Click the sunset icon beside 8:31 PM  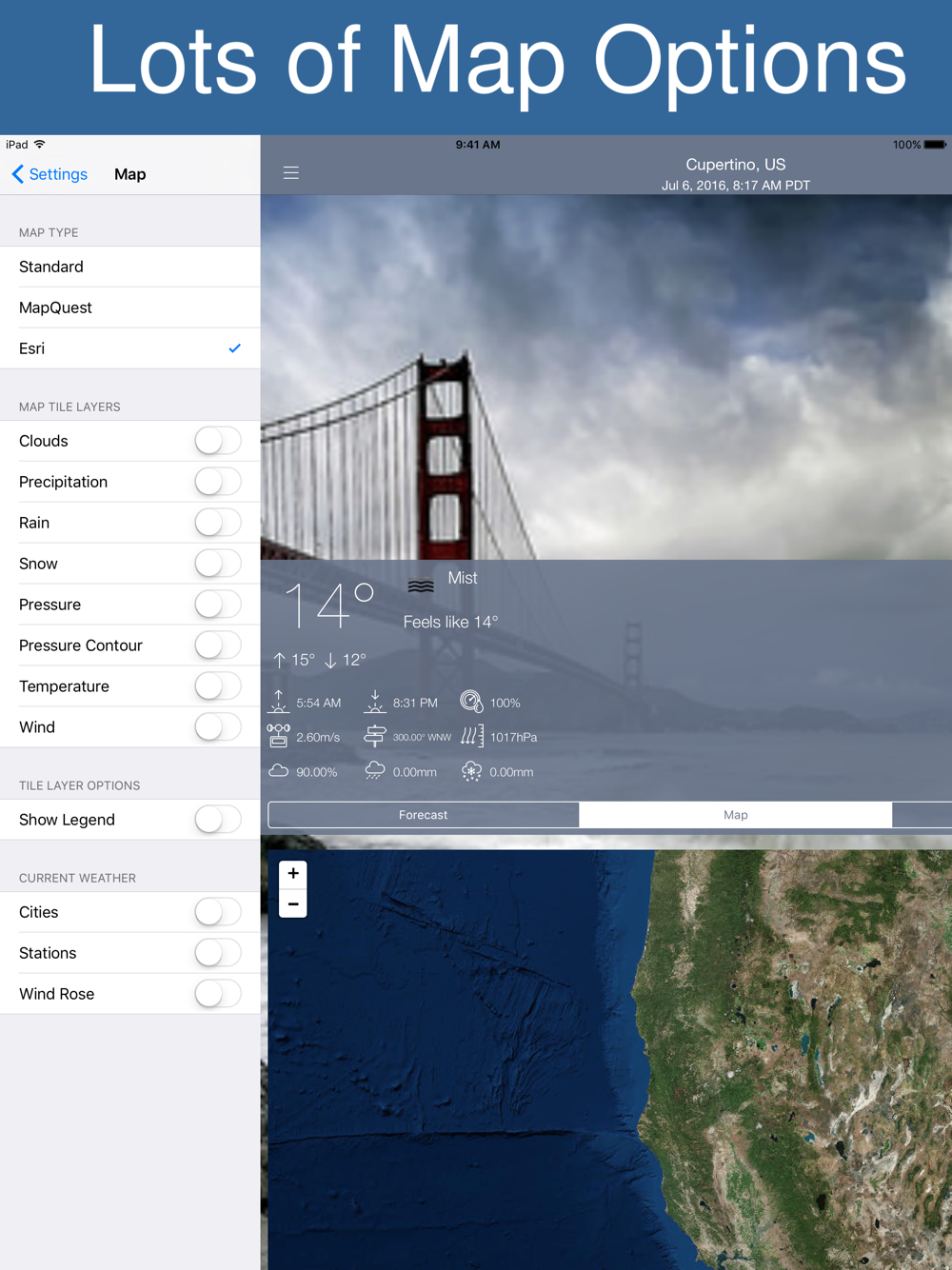[x=375, y=703]
